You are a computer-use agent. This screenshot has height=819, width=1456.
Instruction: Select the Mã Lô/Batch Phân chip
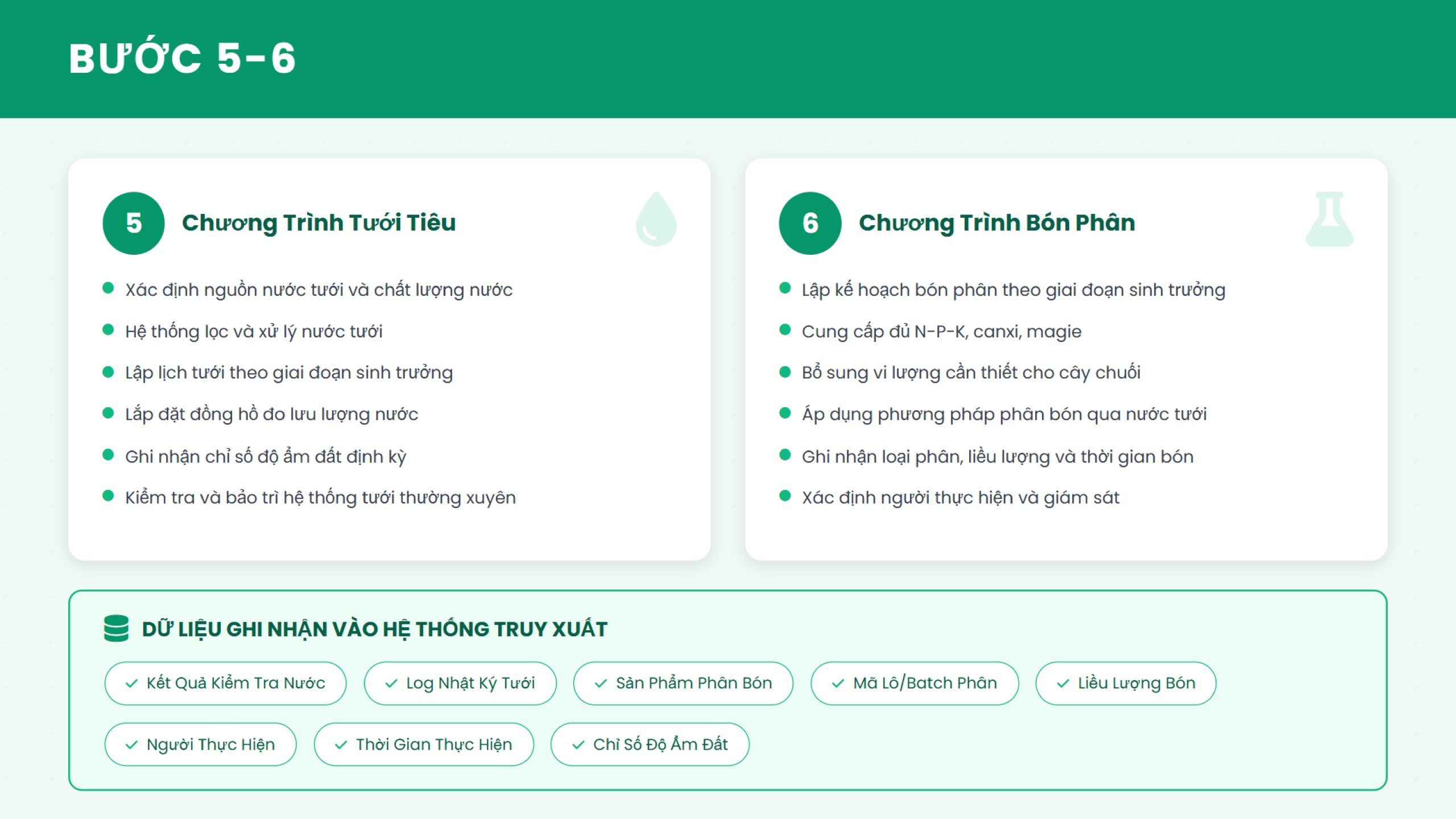click(914, 683)
